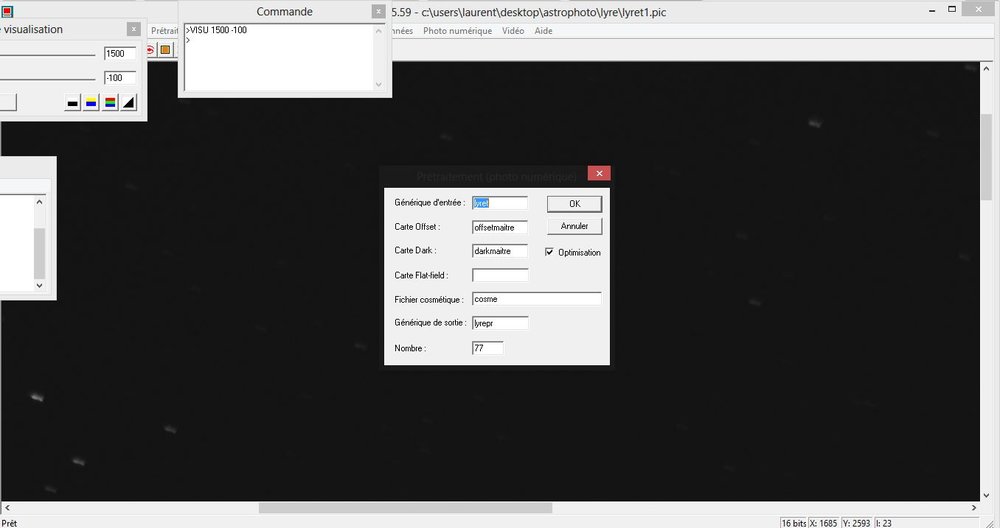Click the red application icon in title bar
This screenshot has height=528, width=1000.
point(7,11)
